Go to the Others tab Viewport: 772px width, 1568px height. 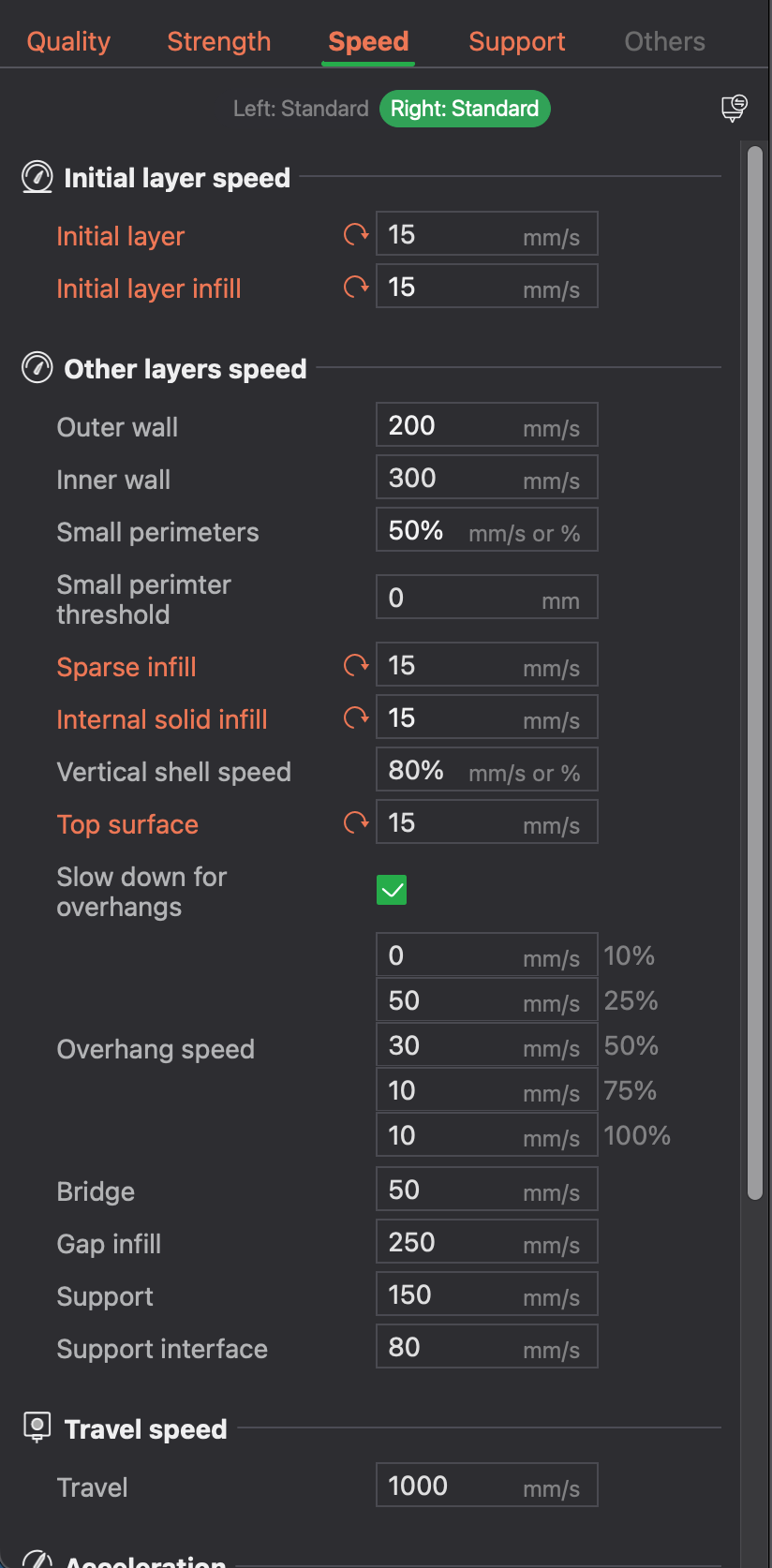(665, 41)
